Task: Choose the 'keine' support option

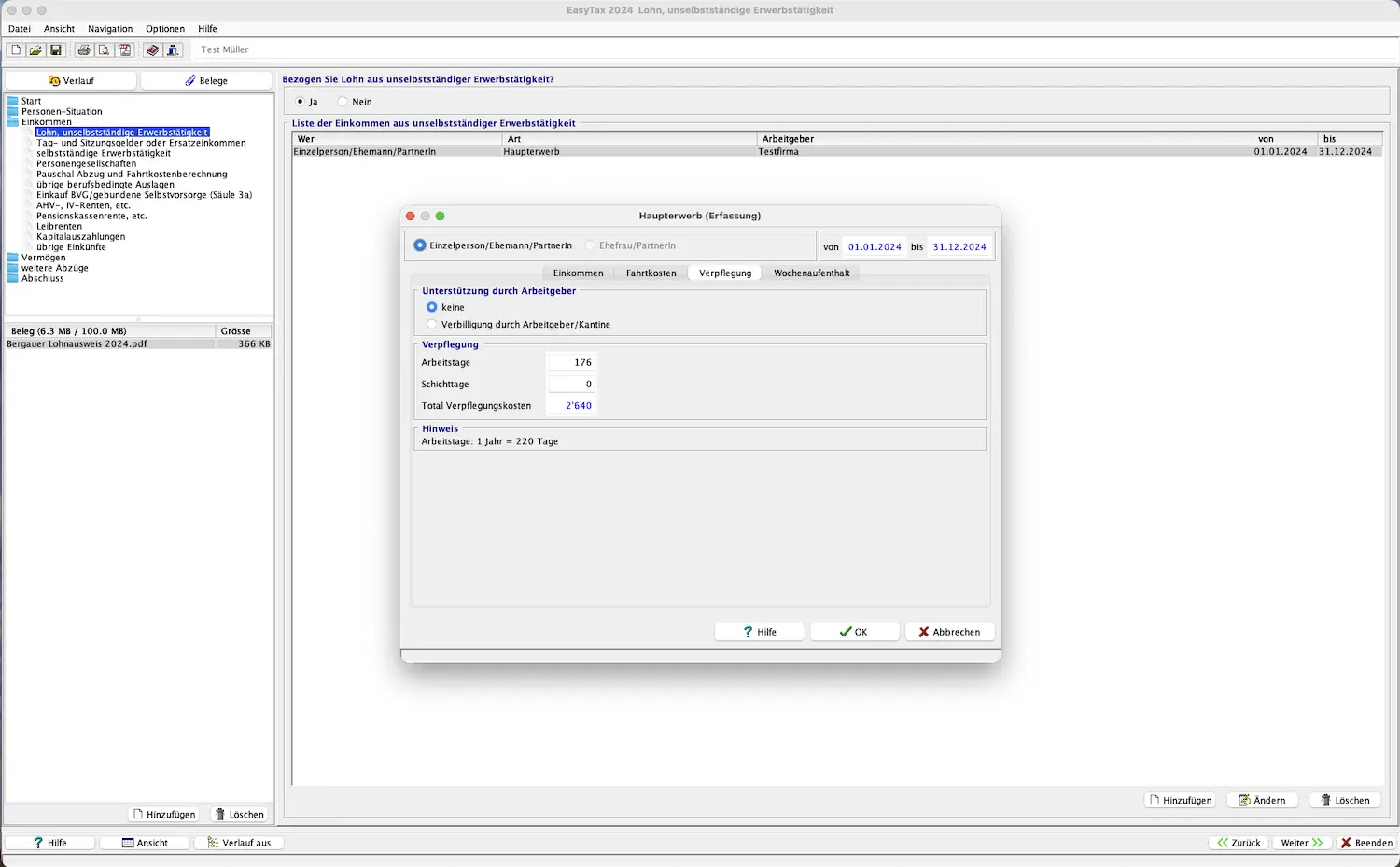Action: [x=432, y=307]
